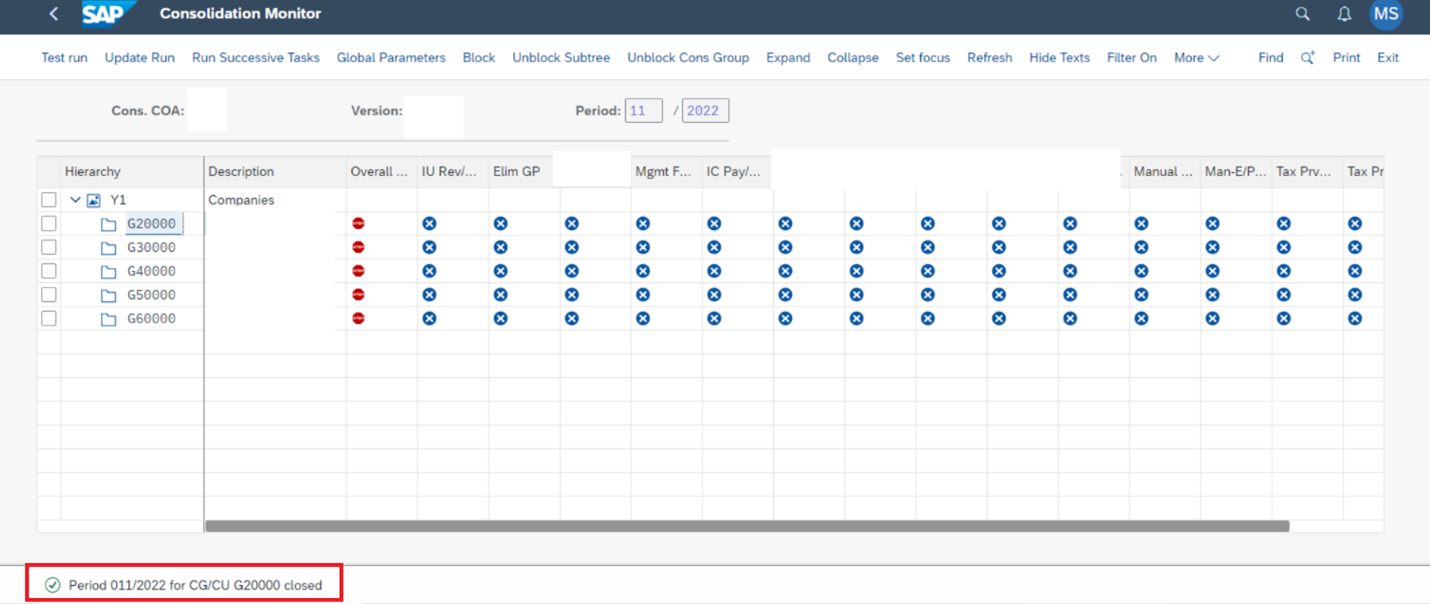
Task: Run the Test run command
Action: pos(64,58)
